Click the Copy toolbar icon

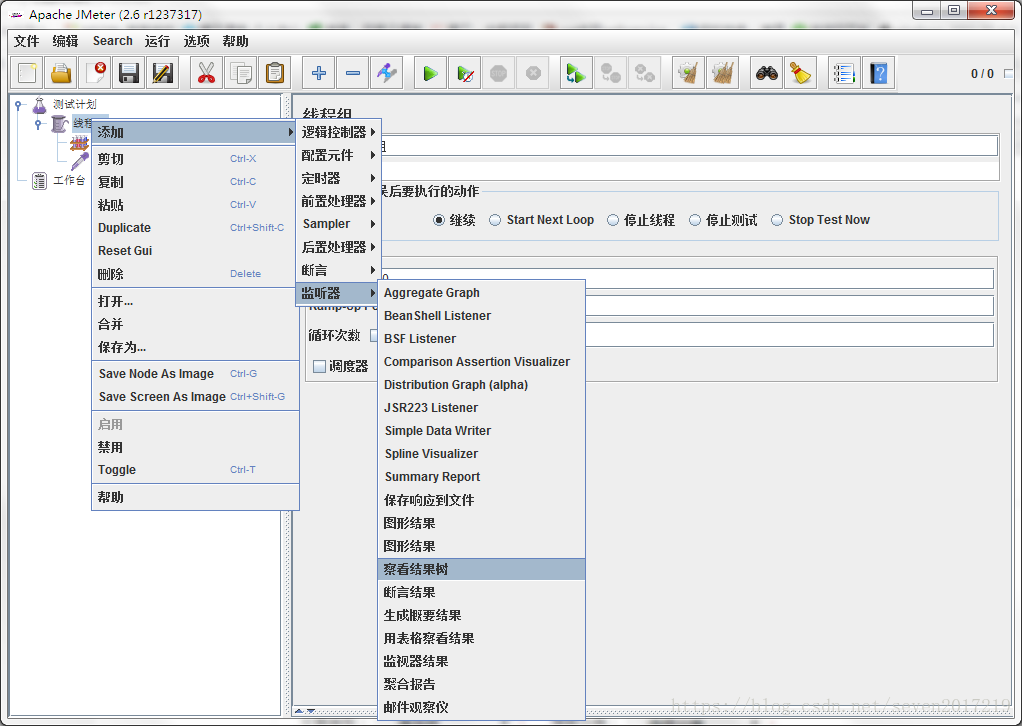241,73
